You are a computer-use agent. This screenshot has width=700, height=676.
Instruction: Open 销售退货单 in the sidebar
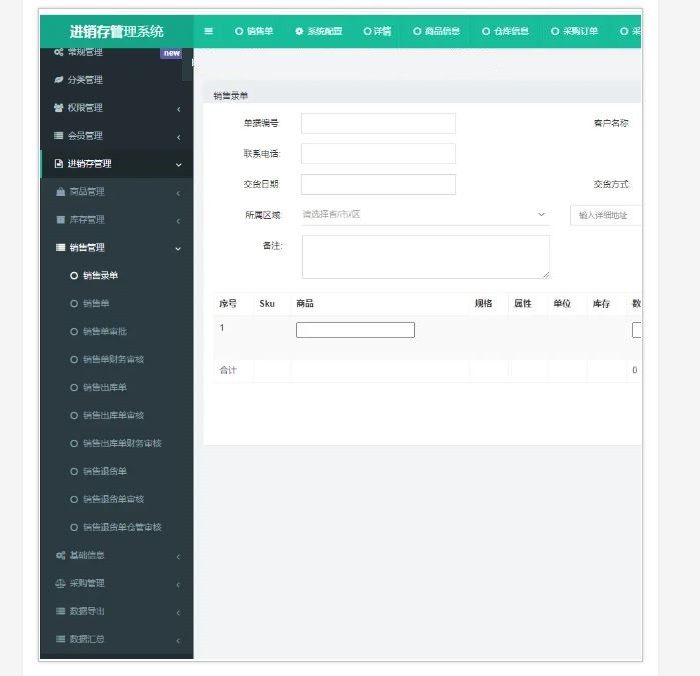105,472
